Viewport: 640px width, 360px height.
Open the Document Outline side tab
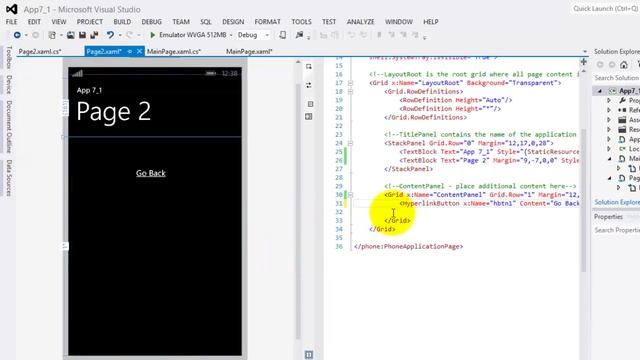[9, 127]
